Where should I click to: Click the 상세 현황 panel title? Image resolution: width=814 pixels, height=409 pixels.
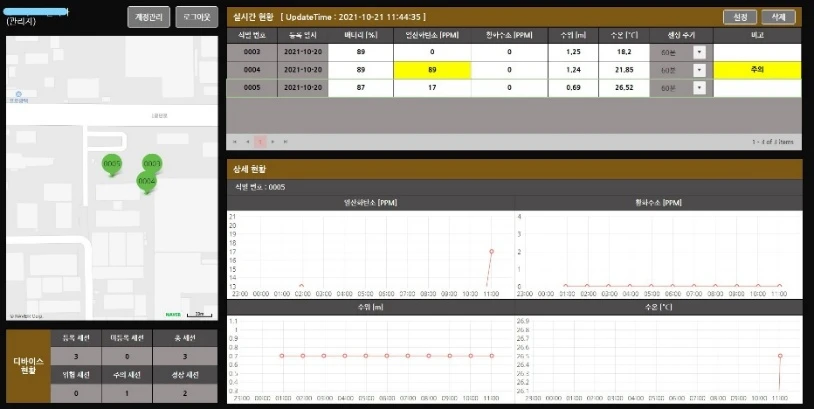point(250,169)
